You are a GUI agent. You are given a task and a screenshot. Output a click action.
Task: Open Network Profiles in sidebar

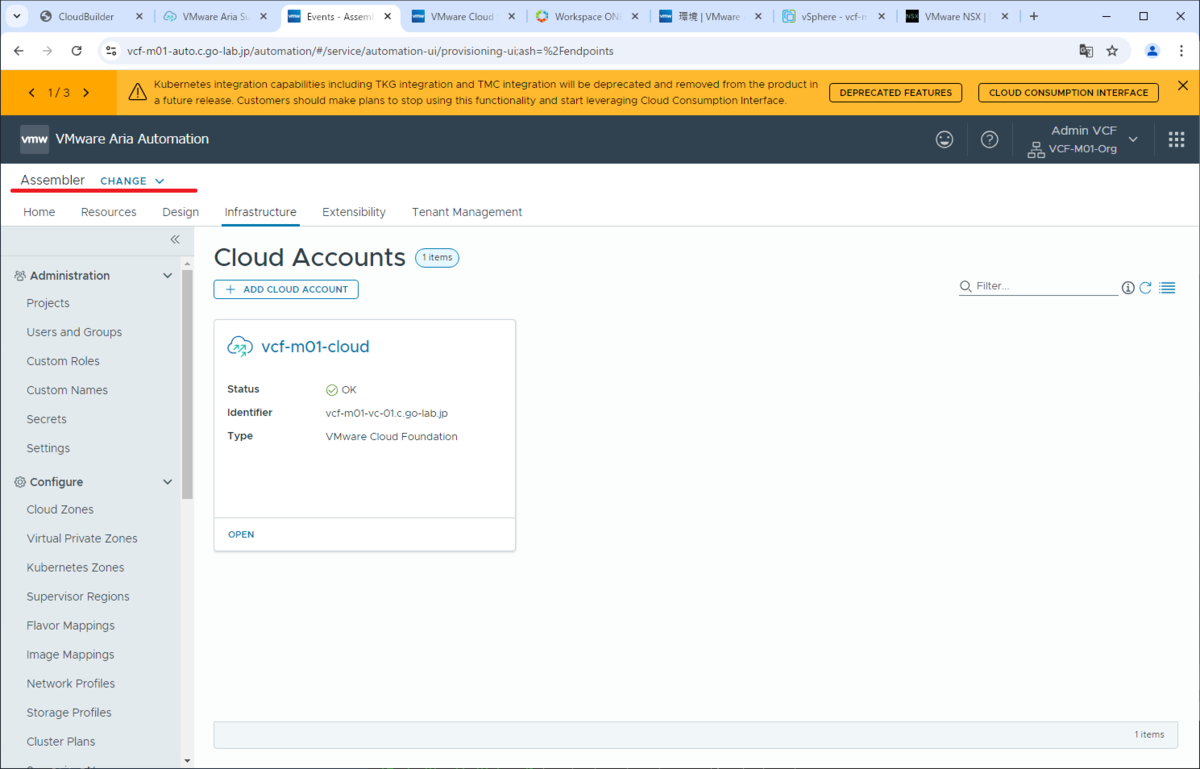(71, 683)
